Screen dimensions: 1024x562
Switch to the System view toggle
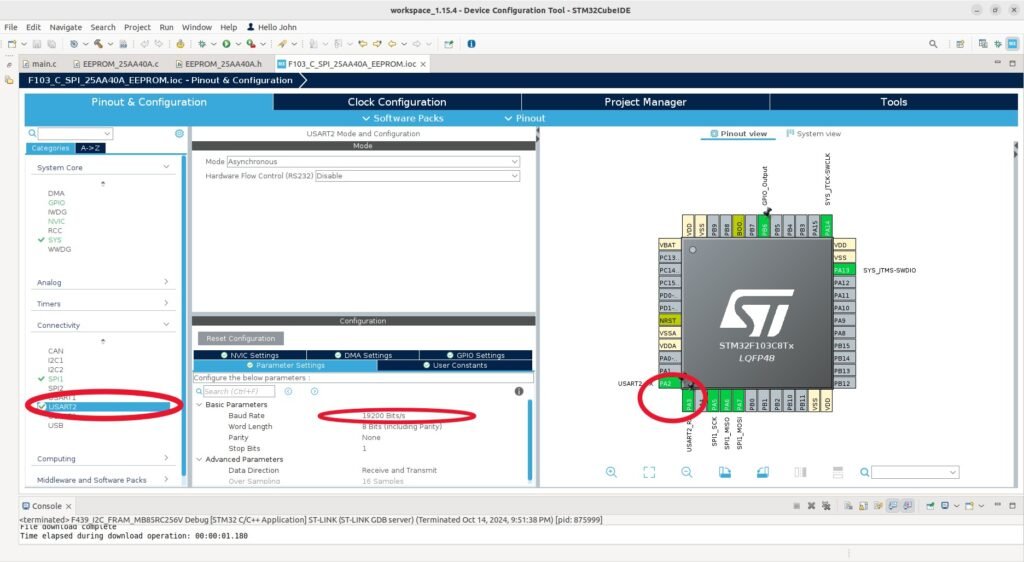[x=814, y=133]
